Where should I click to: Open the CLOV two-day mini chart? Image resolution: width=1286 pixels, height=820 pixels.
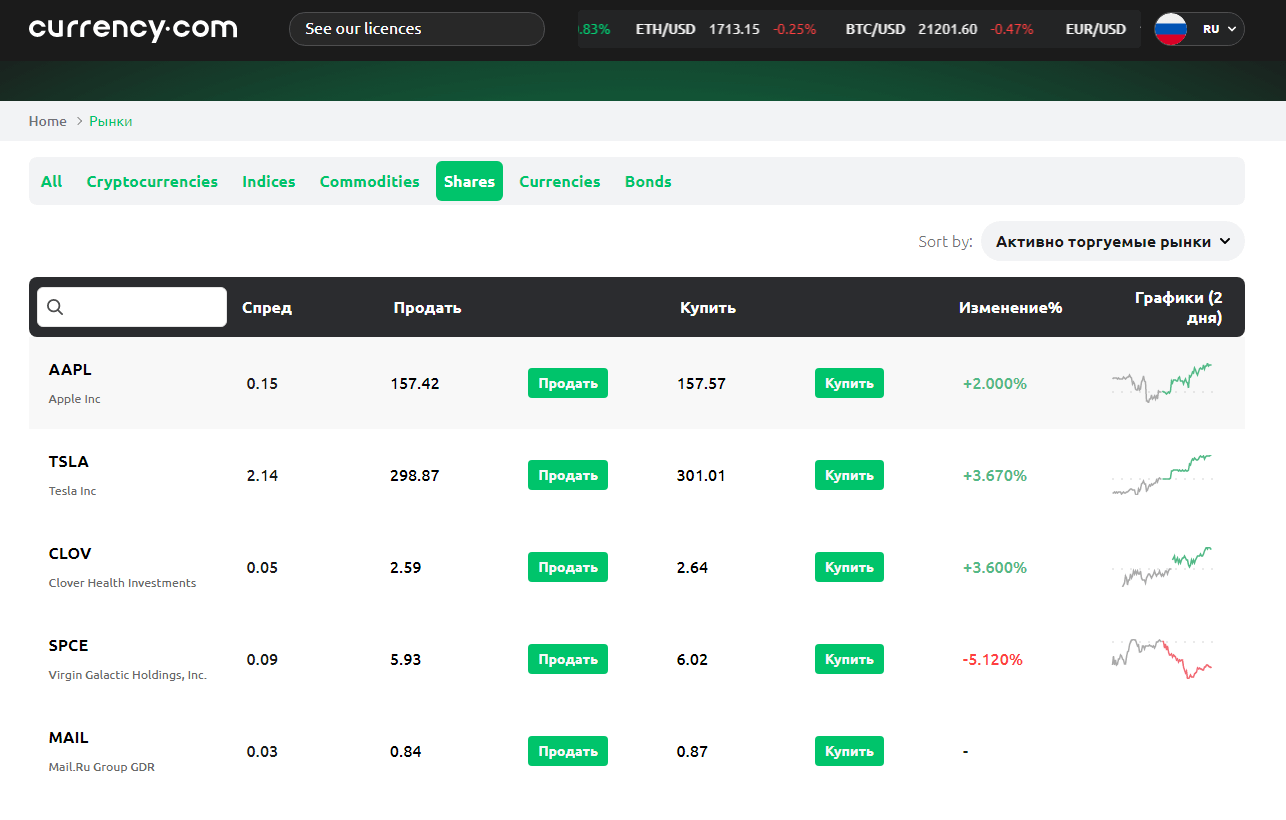(x=1161, y=567)
